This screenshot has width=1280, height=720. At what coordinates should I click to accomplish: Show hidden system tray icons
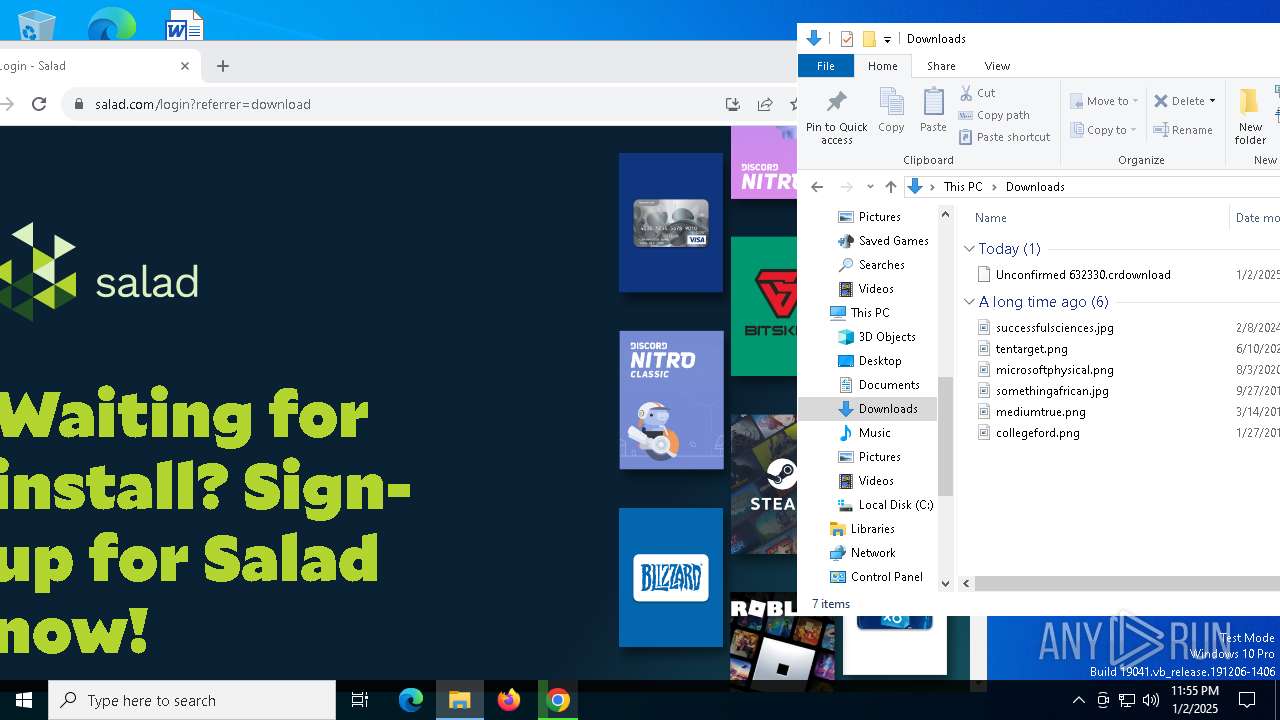point(1078,700)
